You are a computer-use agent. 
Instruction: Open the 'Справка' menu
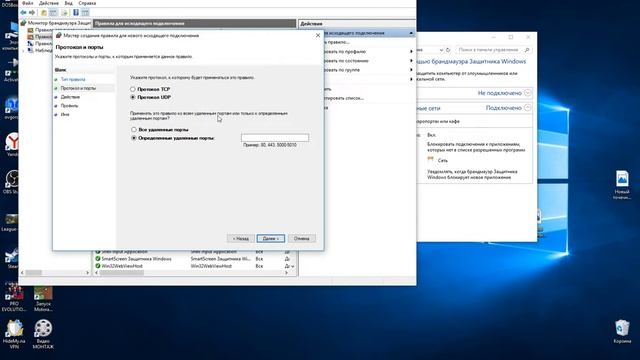coord(87,3)
